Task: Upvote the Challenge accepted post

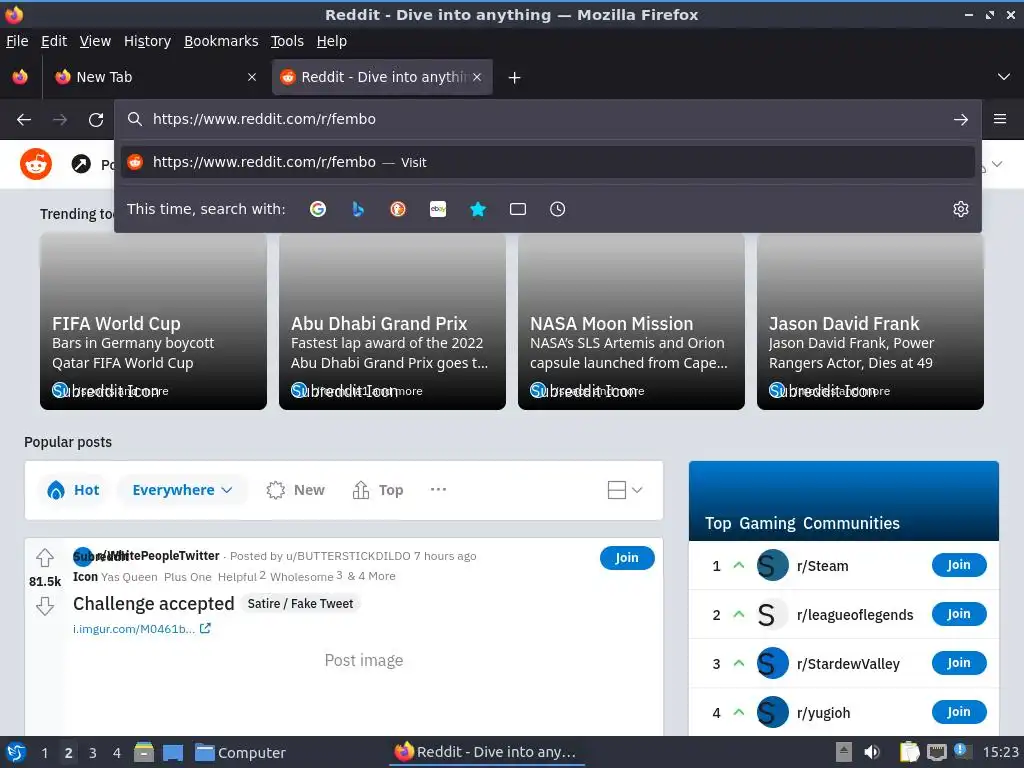Action: click(x=45, y=558)
